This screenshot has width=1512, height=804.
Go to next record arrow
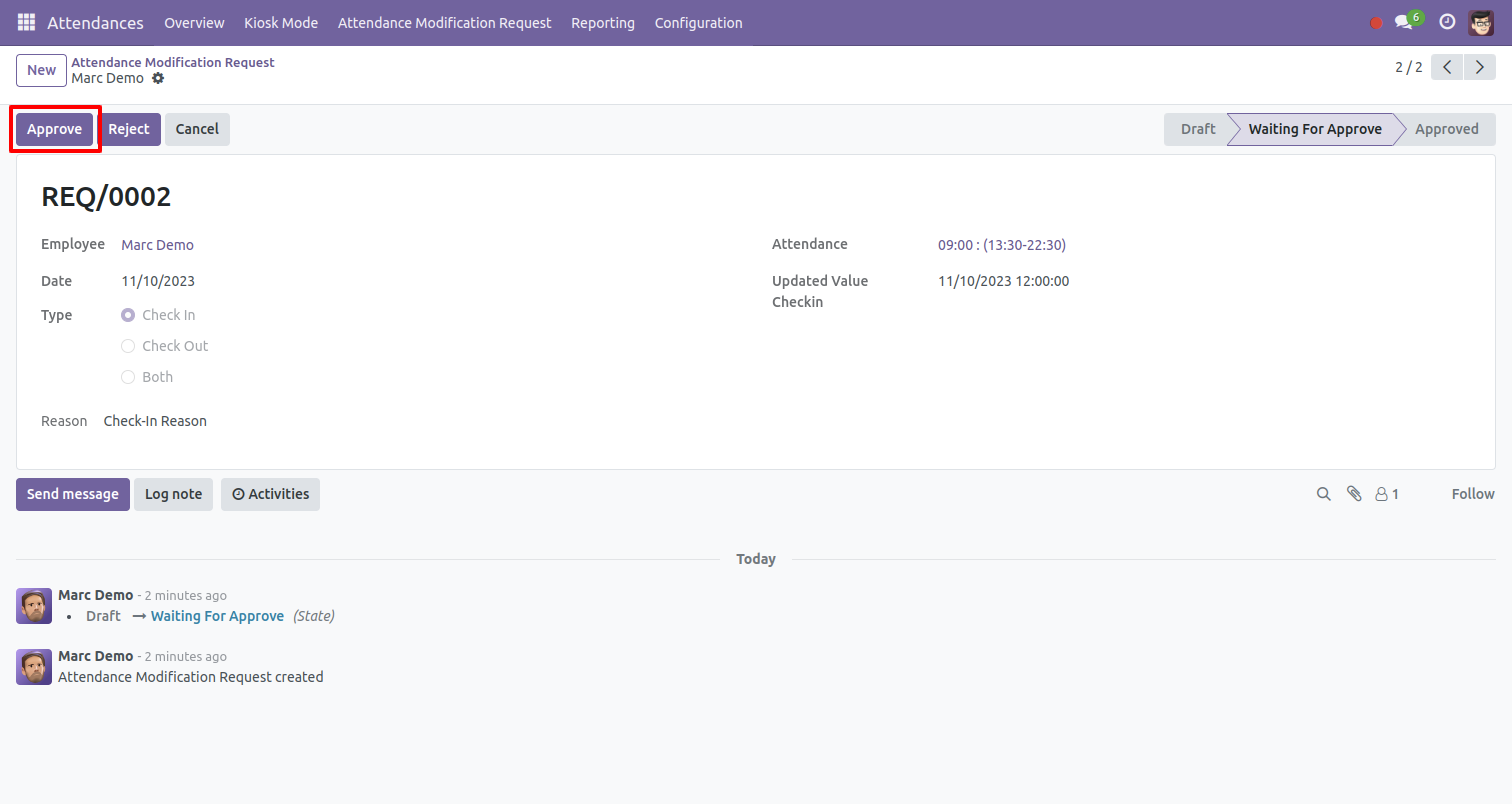pyautogui.click(x=1480, y=67)
